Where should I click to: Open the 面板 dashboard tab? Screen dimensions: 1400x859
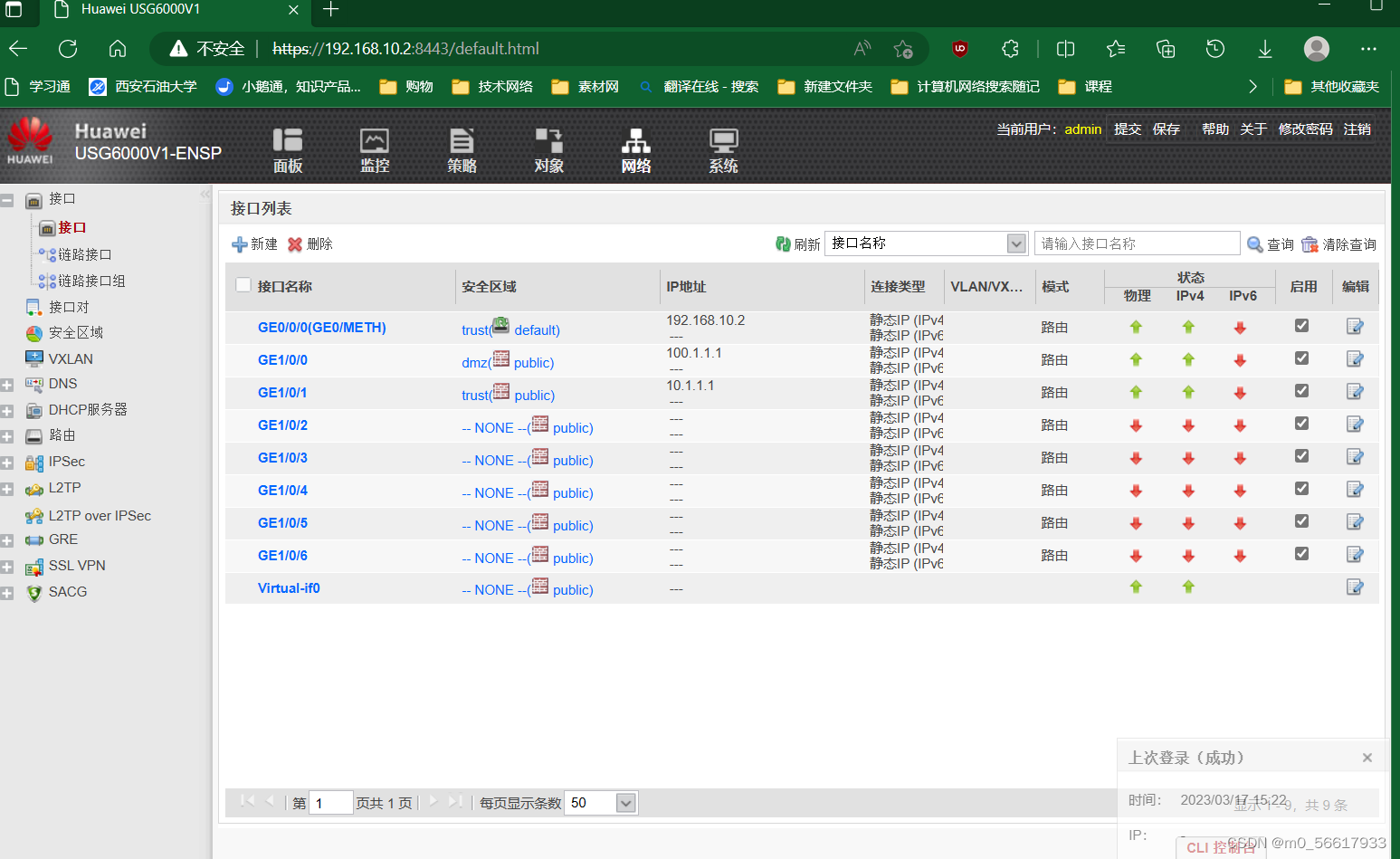[288, 151]
